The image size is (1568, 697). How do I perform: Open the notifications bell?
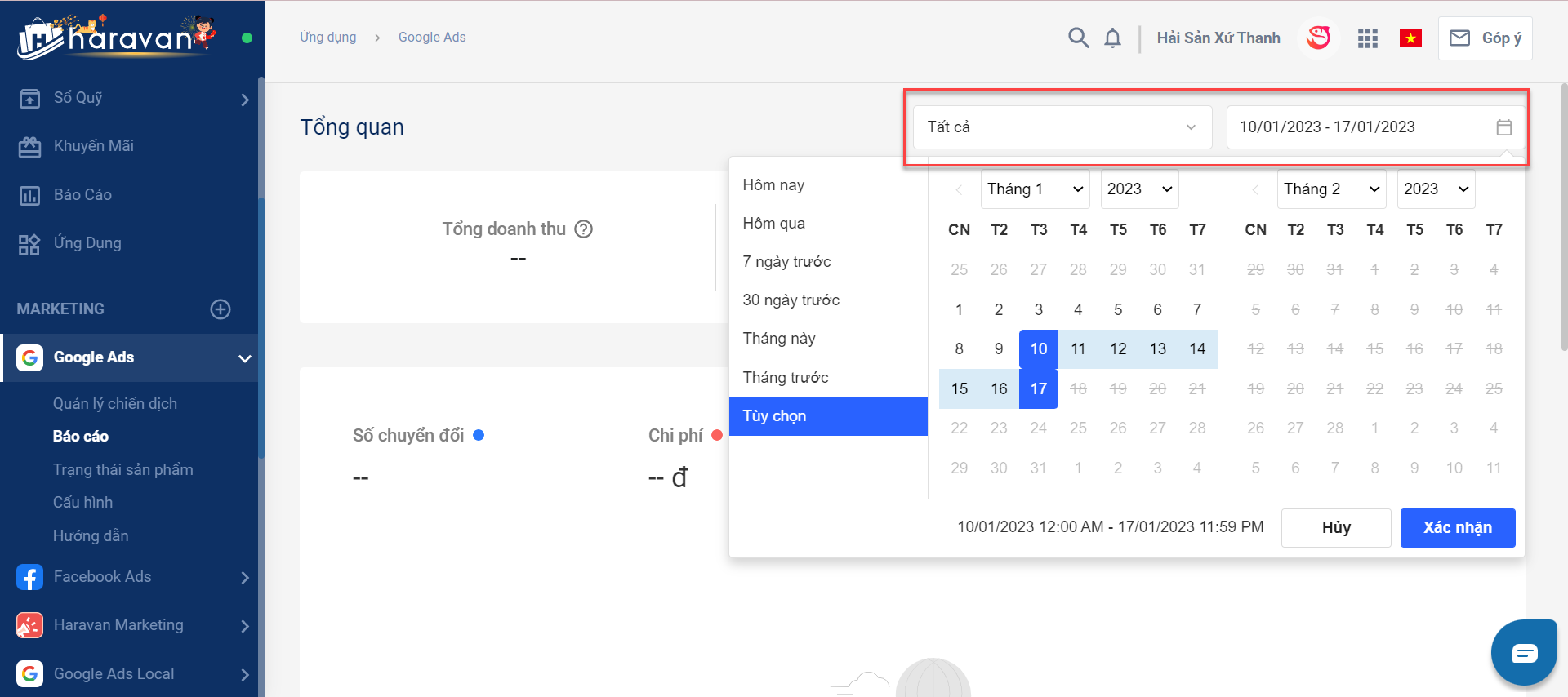[x=1112, y=38]
